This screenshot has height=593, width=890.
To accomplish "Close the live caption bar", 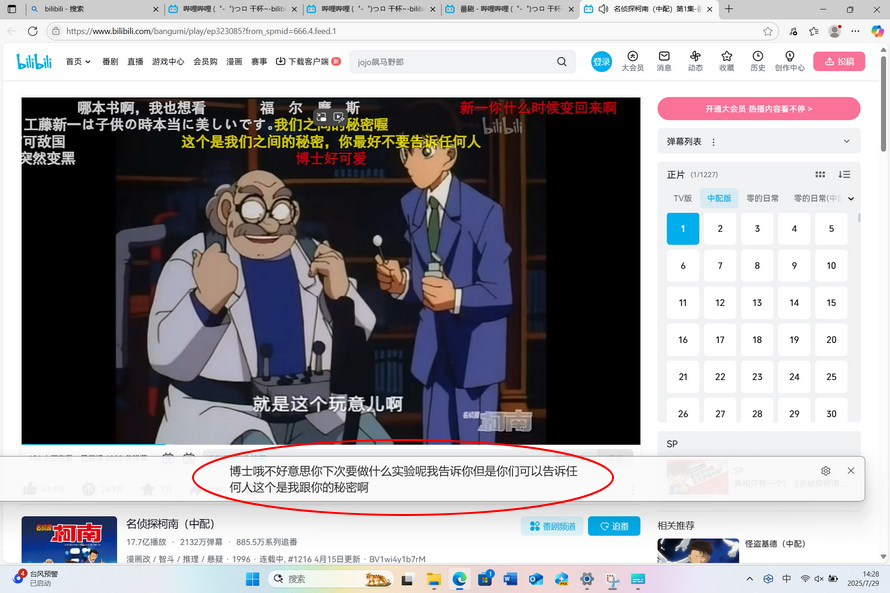I will click(851, 470).
